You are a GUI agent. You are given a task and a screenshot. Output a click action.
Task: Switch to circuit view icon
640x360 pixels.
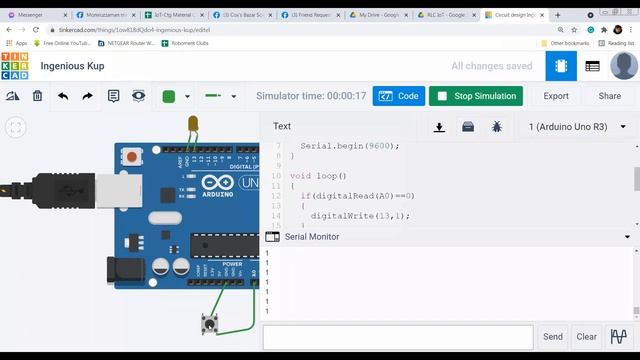point(561,66)
